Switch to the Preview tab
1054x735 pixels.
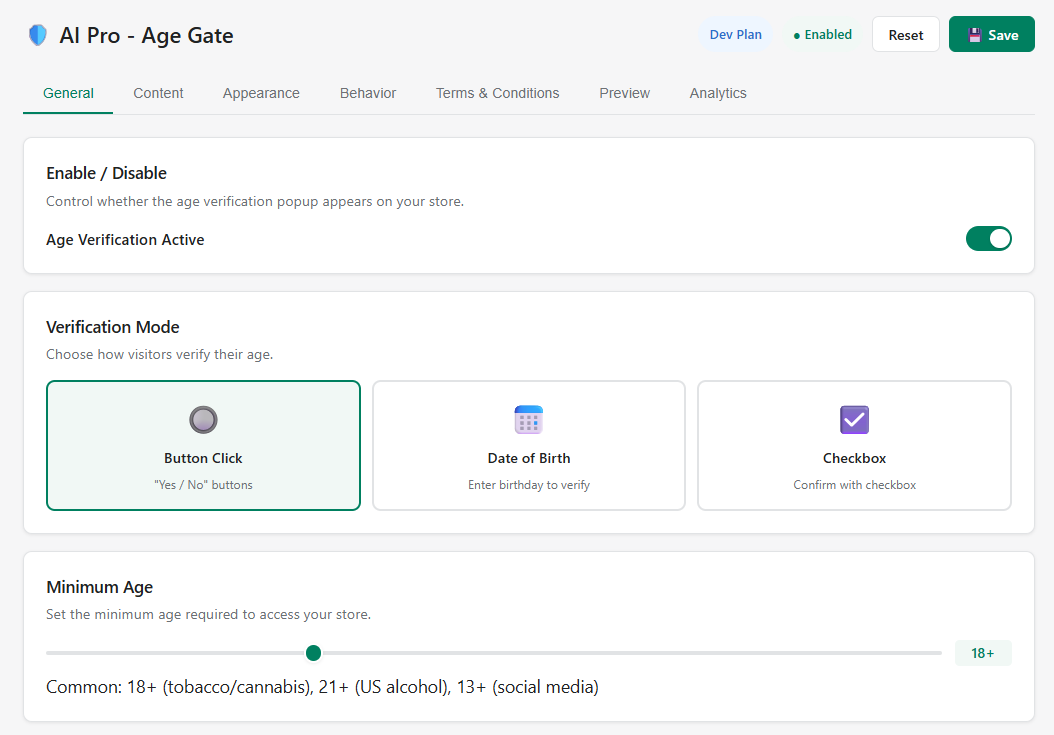point(624,93)
